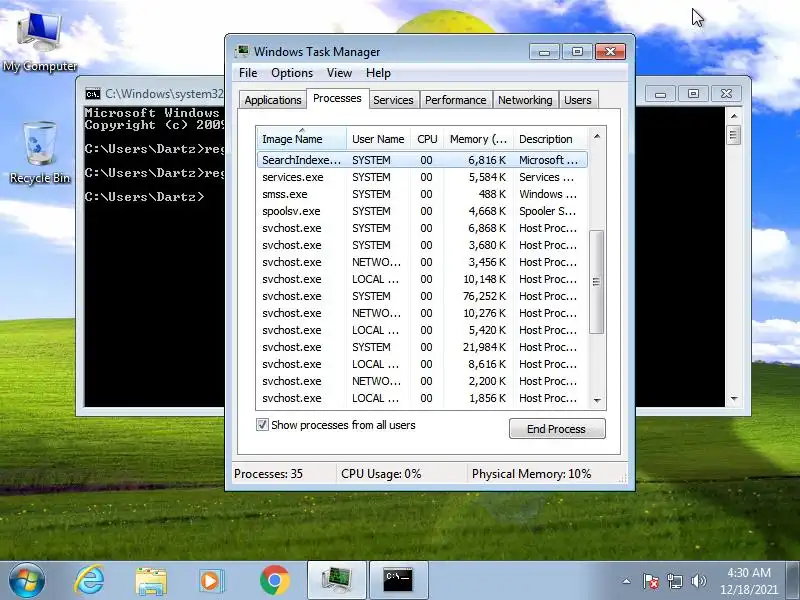Viewport: 800px width, 600px height.
Task: Click process list scroll up arrow
Action: 596,136
